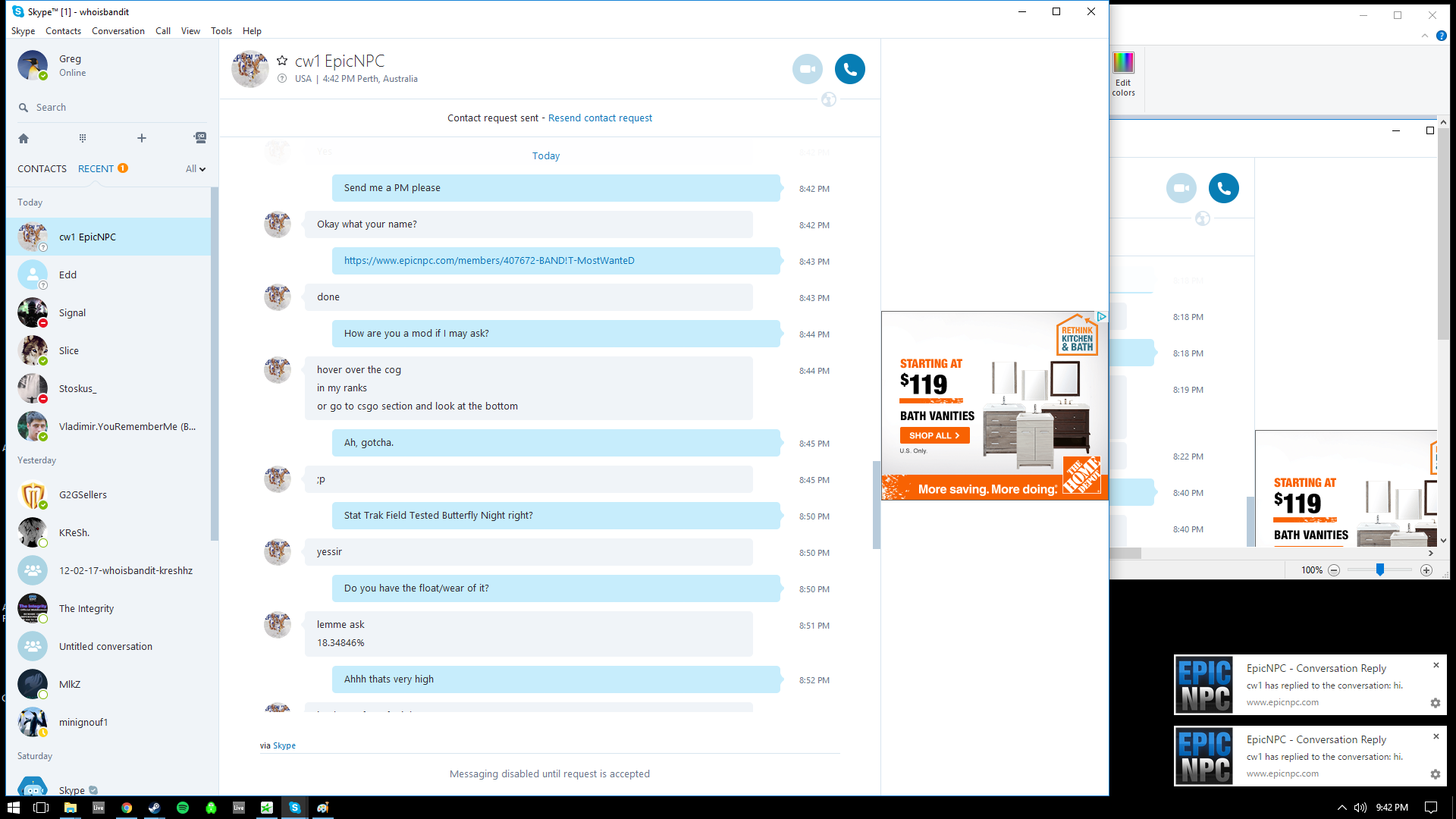Open the Vladimir.YouRememberMe conversation
1456x819 pixels.
pos(108,427)
